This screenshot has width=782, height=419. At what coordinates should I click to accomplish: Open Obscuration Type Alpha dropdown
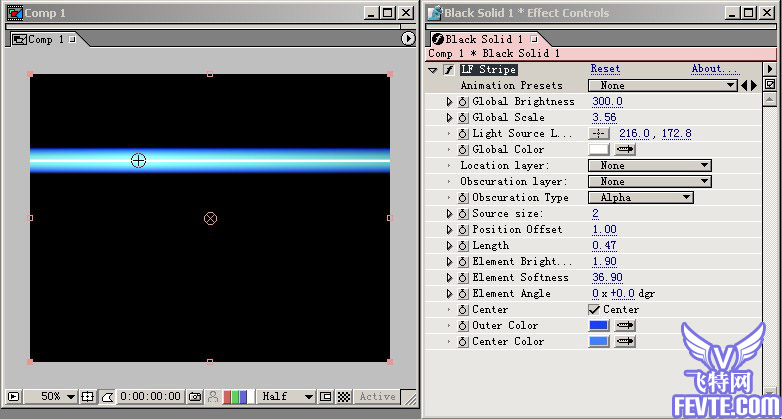[x=641, y=198]
